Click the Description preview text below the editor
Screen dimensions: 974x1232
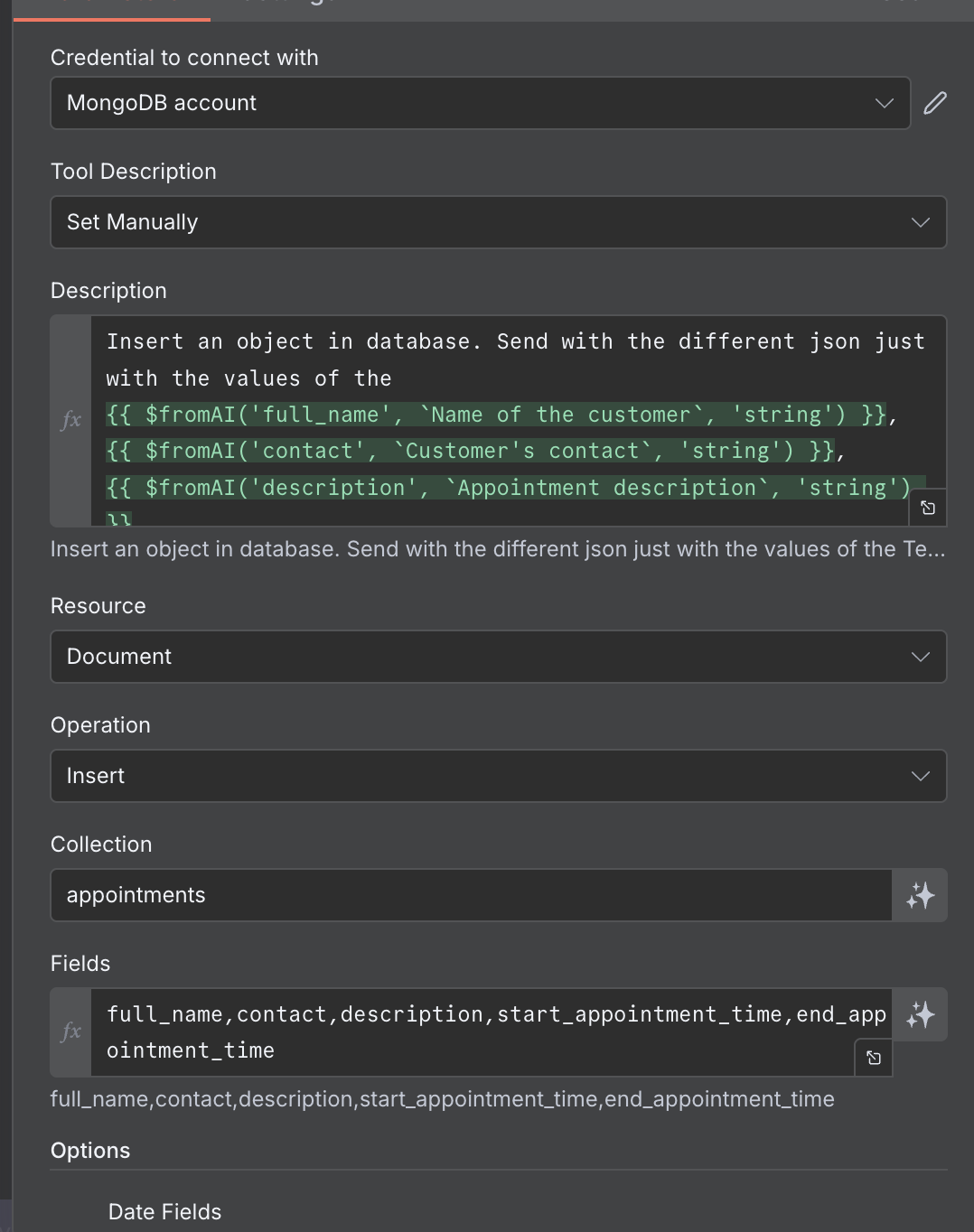(497, 549)
